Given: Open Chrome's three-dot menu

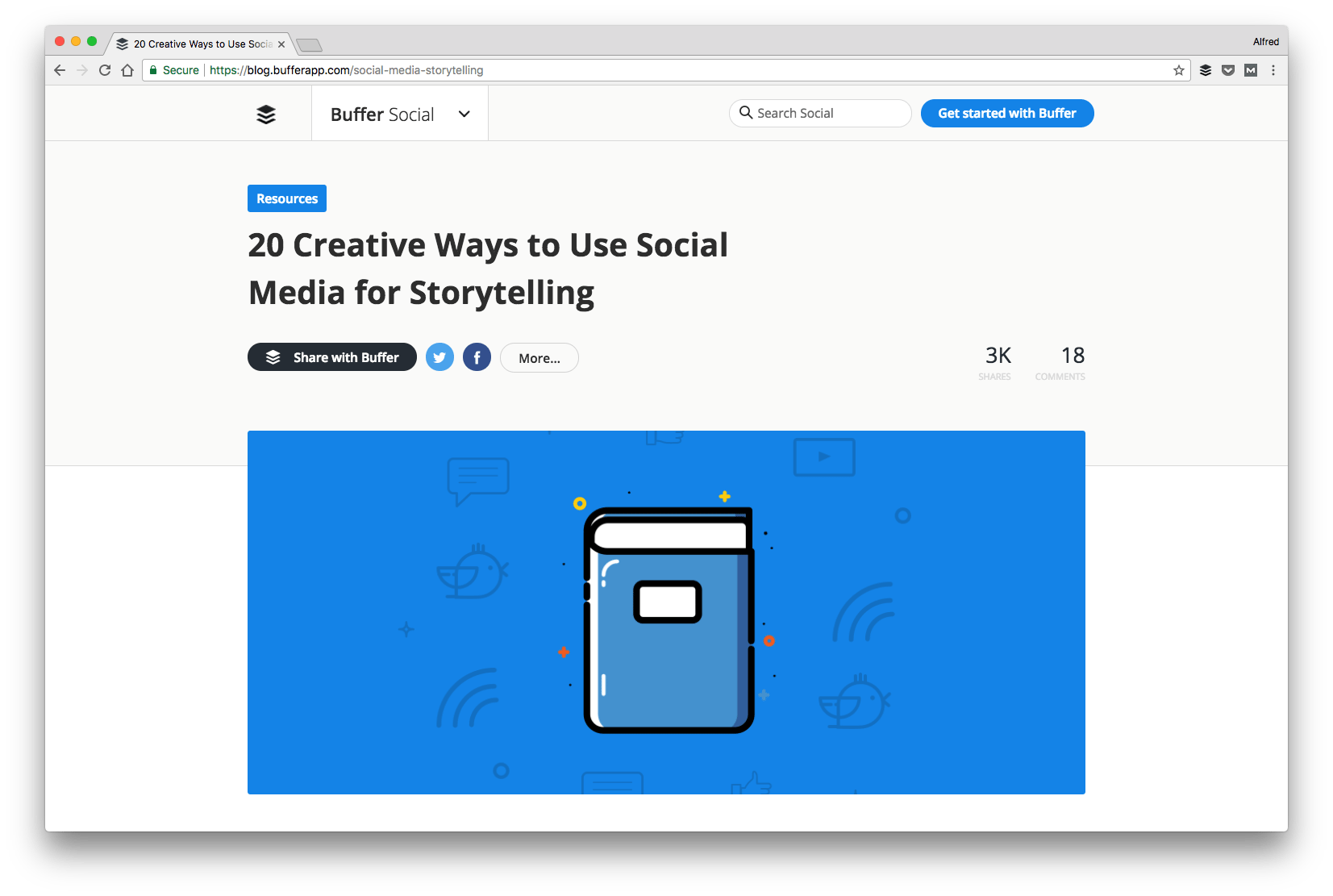Looking at the screenshot, I should click(1273, 70).
